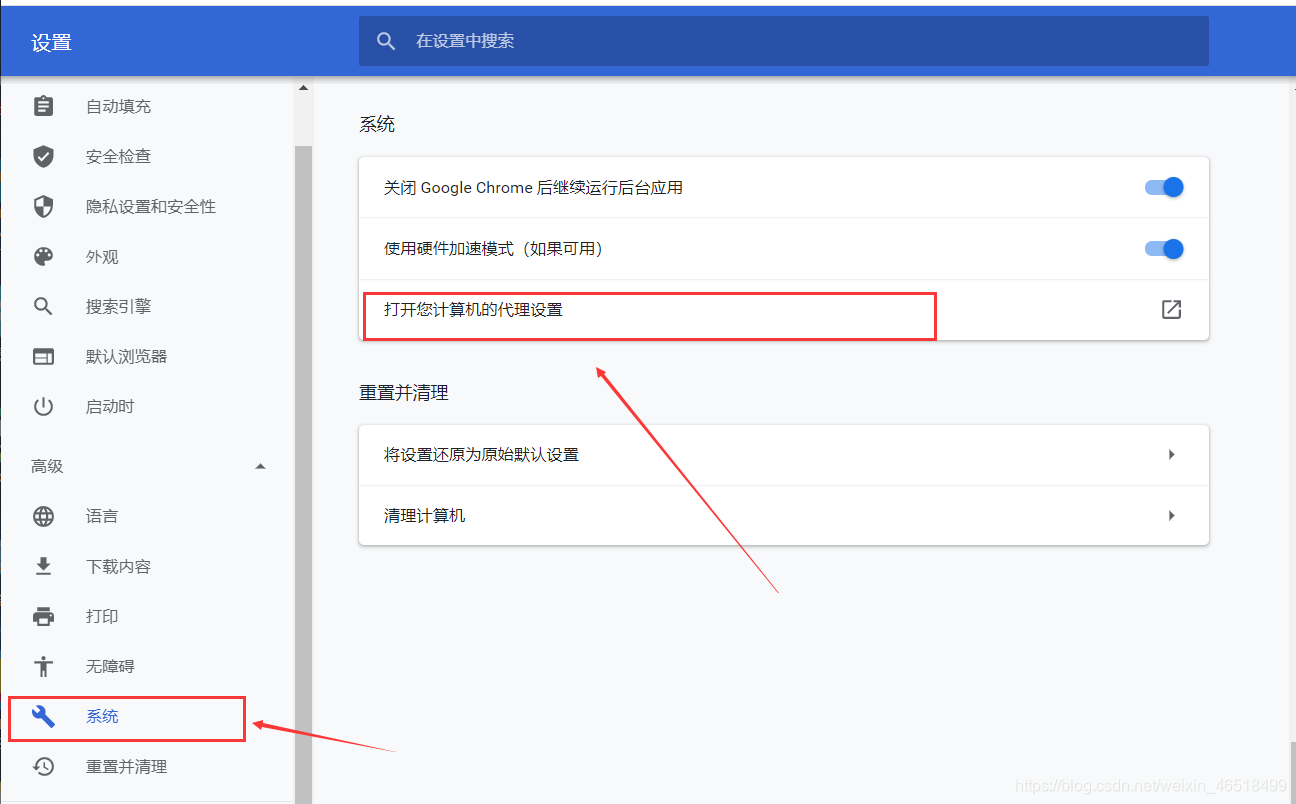Viewport: 1296px width, 804px height.
Task: Click the 无障碍 accessibility figure icon
Action: 43,666
